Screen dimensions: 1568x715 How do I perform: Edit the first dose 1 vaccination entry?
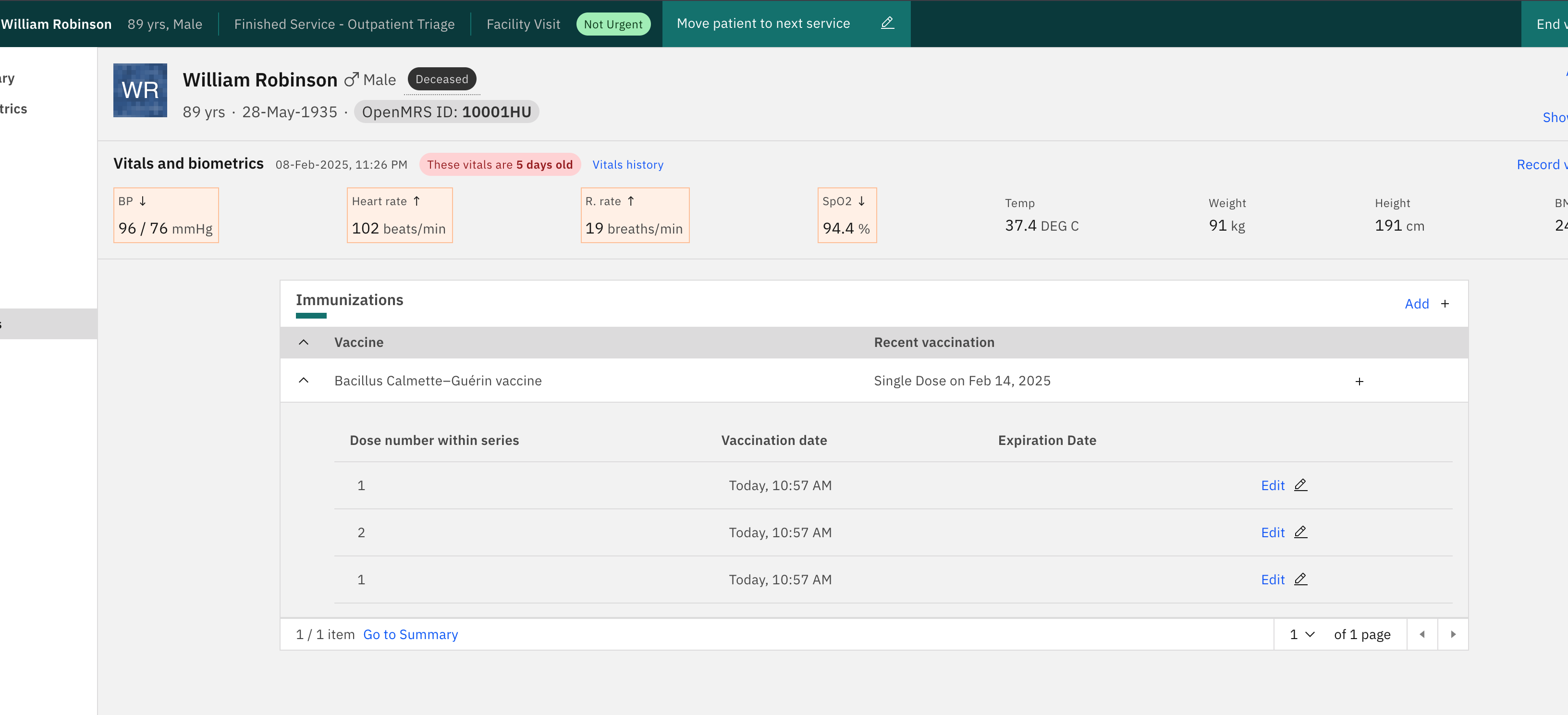[1272, 485]
